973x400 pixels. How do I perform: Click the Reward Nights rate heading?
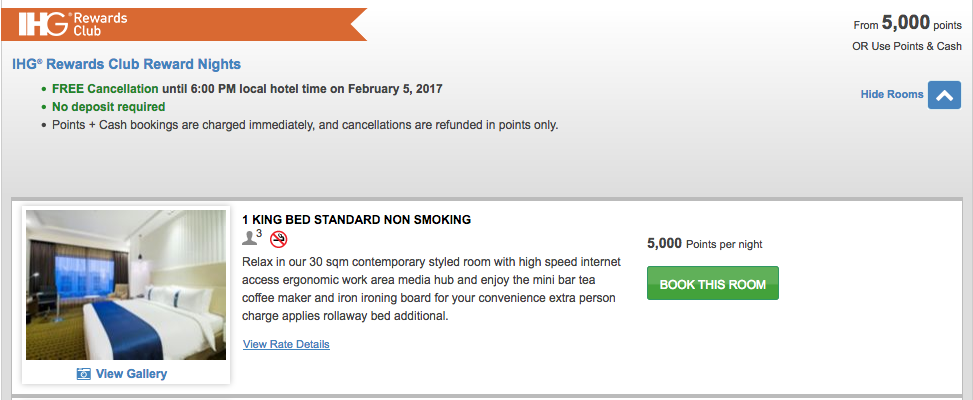pos(127,65)
